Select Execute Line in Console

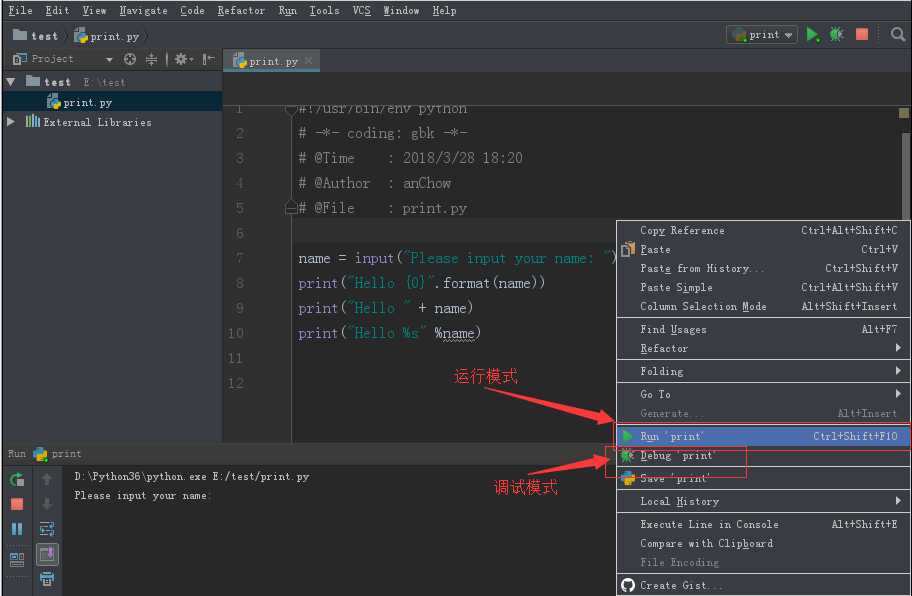coord(763,524)
